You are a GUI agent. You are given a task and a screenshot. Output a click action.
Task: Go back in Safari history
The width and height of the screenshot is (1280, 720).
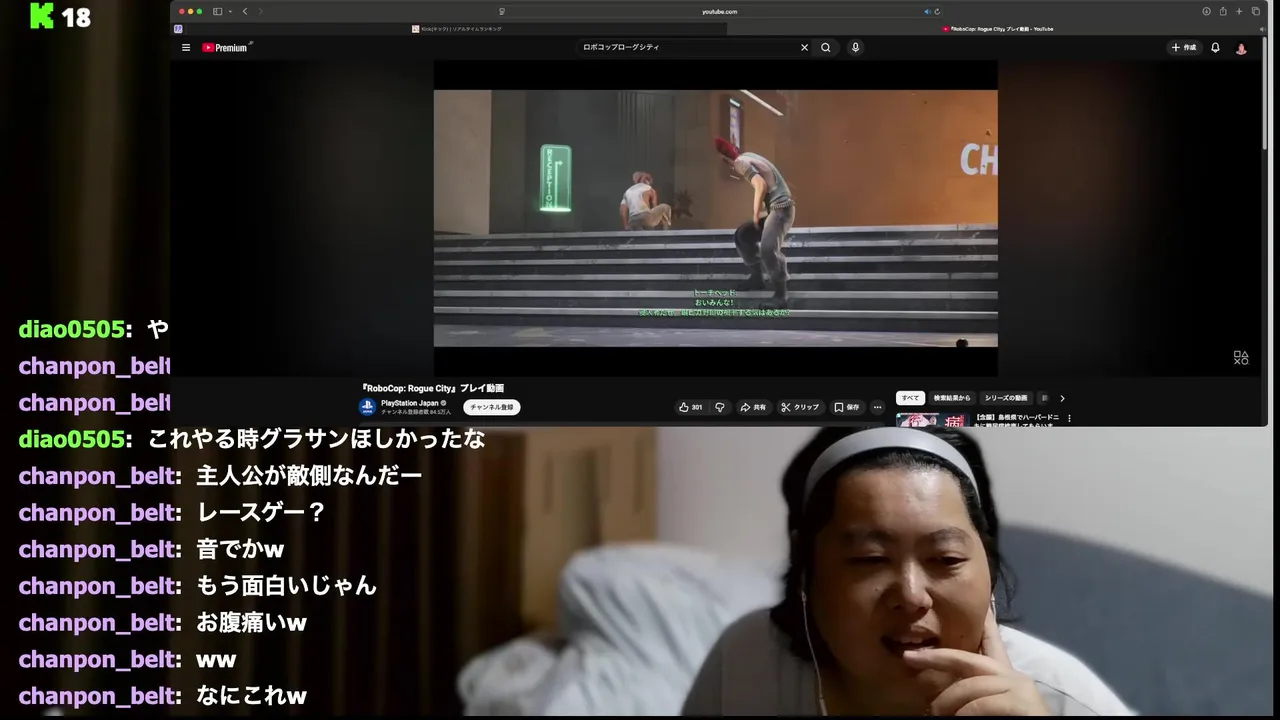[245, 11]
